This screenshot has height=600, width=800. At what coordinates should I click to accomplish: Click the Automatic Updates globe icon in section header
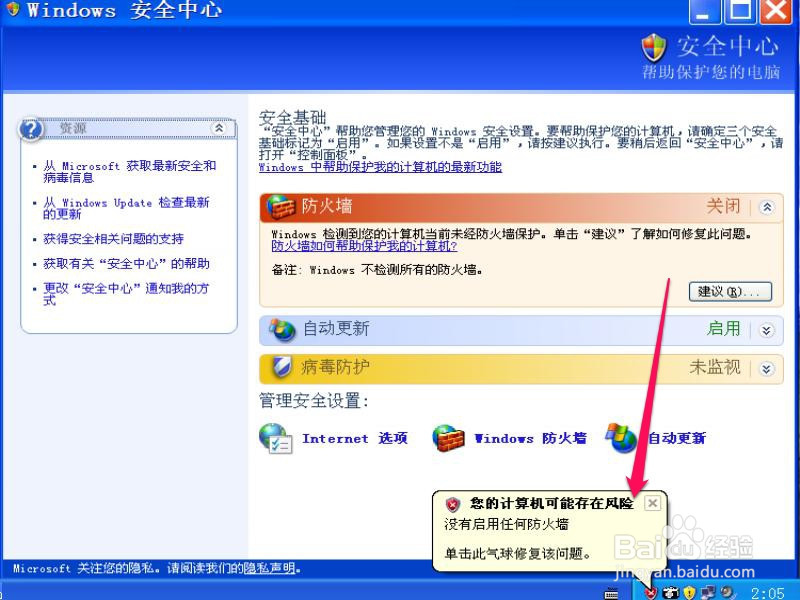[282, 330]
